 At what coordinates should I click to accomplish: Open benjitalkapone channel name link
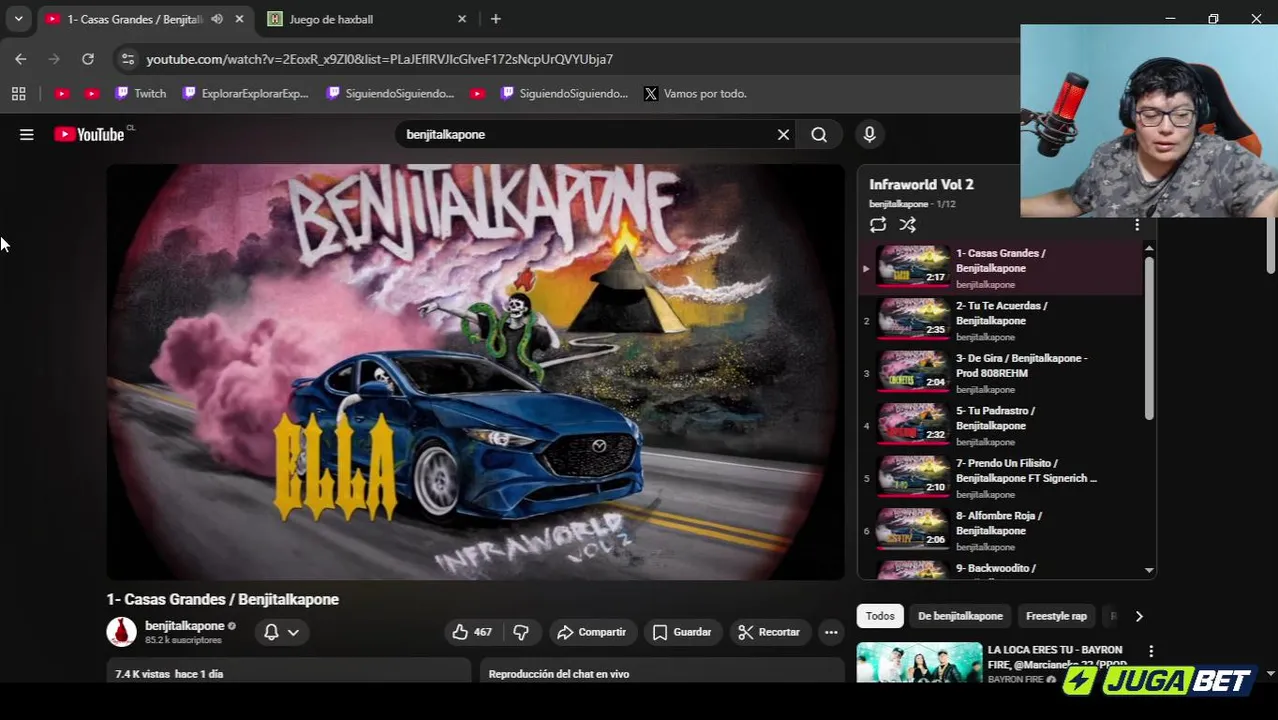coord(185,626)
